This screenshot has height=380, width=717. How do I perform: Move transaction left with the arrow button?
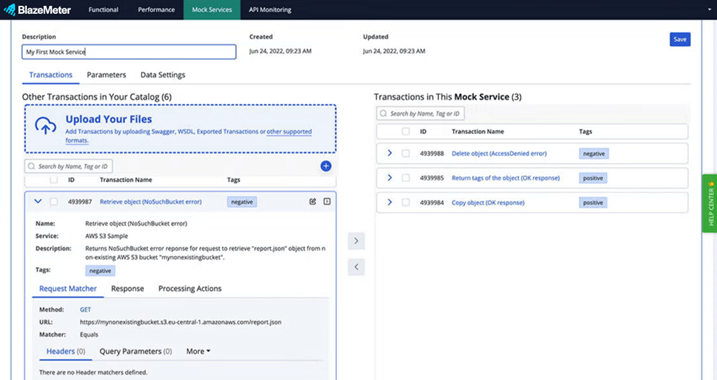pos(356,267)
